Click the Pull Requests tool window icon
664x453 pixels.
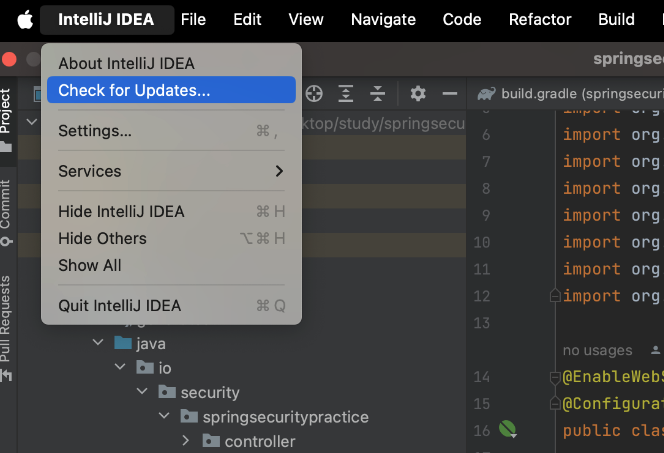pyautogui.click(x=6, y=375)
